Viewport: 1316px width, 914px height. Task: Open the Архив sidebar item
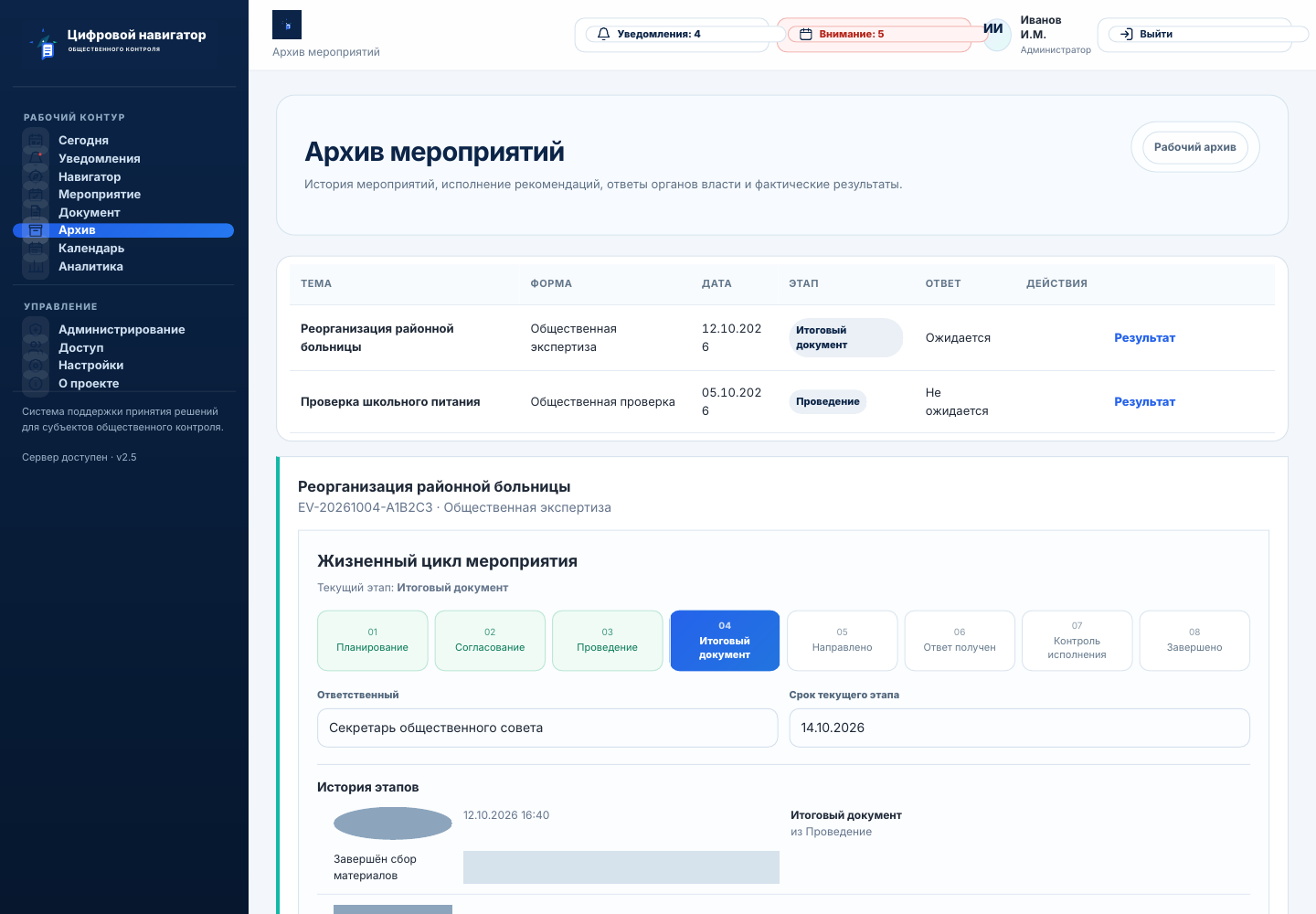point(123,230)
